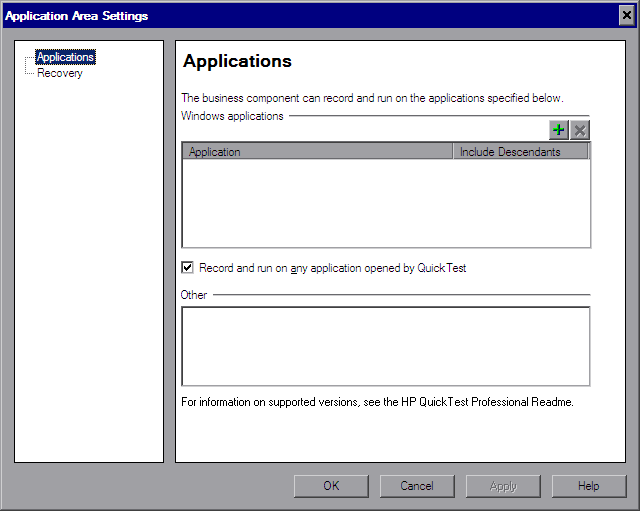Click the gray X Remove application icon
640x511 pixels.
[x=580, y=130]
